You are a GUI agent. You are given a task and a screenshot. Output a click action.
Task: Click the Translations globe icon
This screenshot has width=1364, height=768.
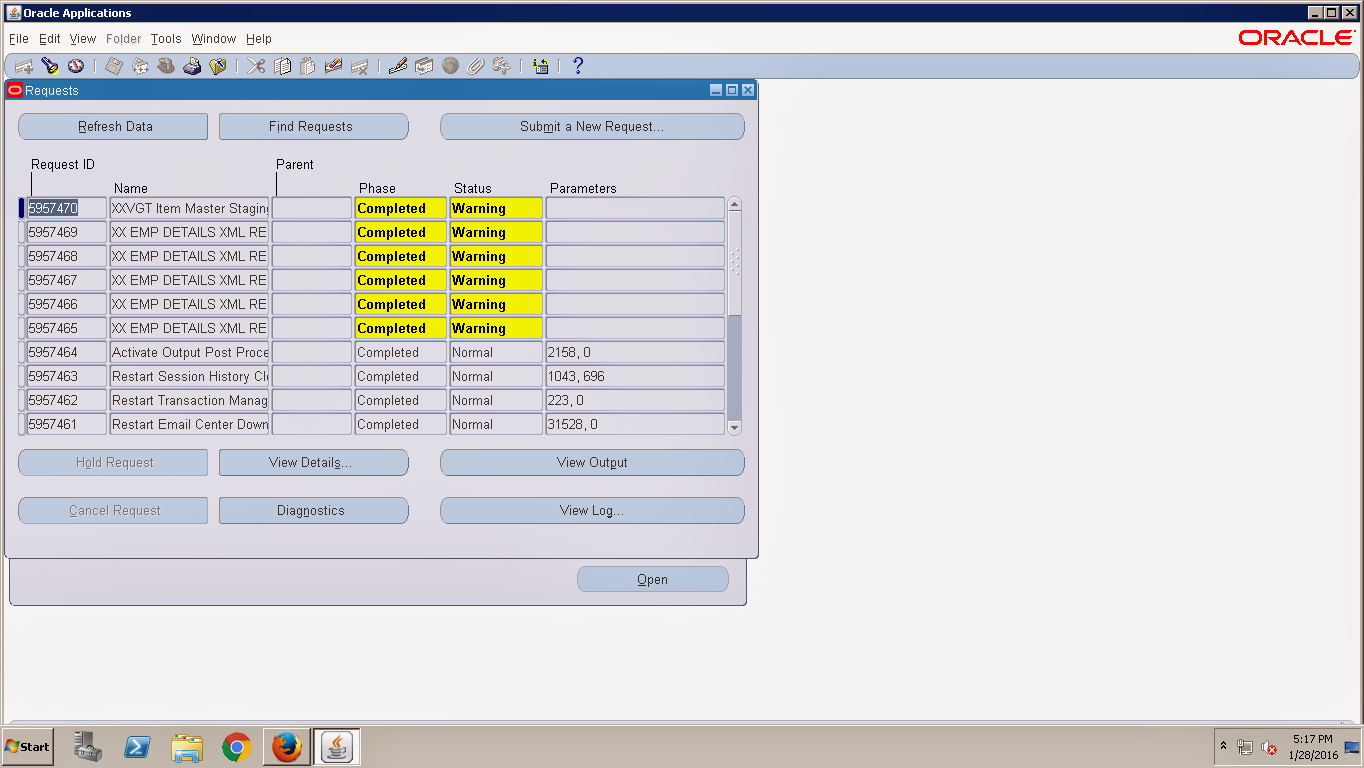[x=450, y=66]
